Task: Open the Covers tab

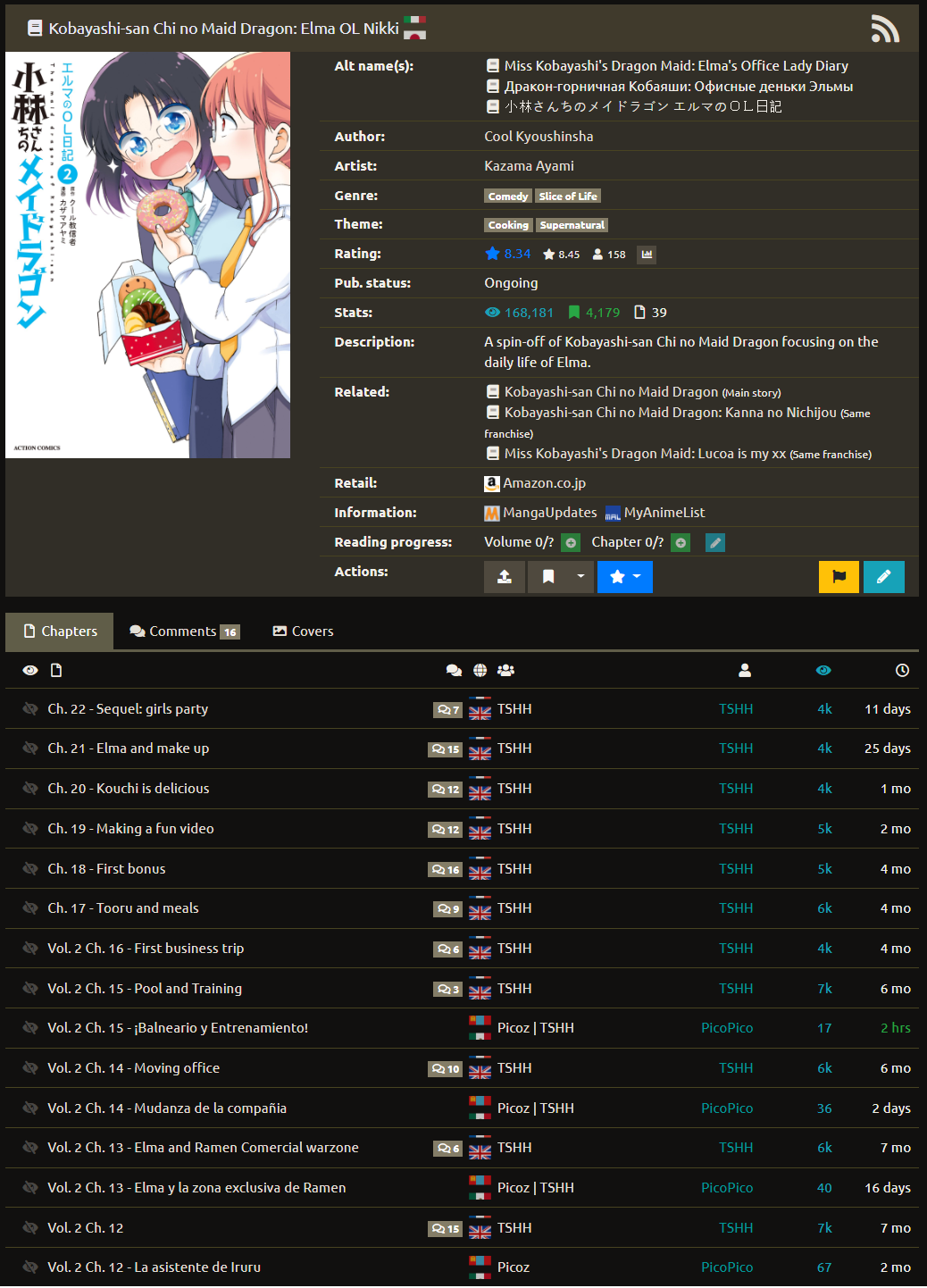Action: [x=303, y=631]
